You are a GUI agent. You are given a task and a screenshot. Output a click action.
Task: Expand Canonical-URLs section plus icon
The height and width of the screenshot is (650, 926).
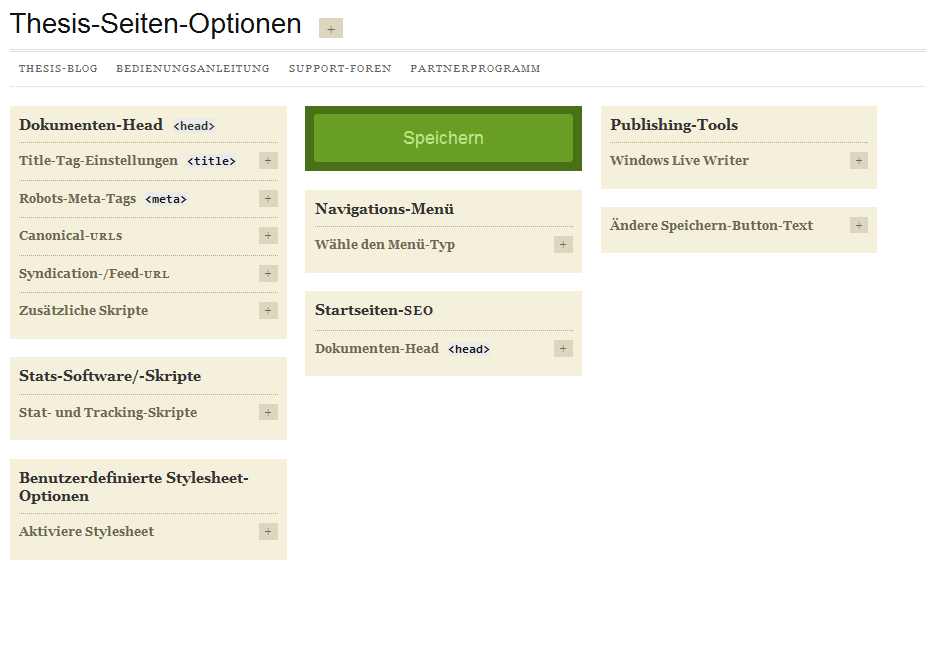(268, 236)
